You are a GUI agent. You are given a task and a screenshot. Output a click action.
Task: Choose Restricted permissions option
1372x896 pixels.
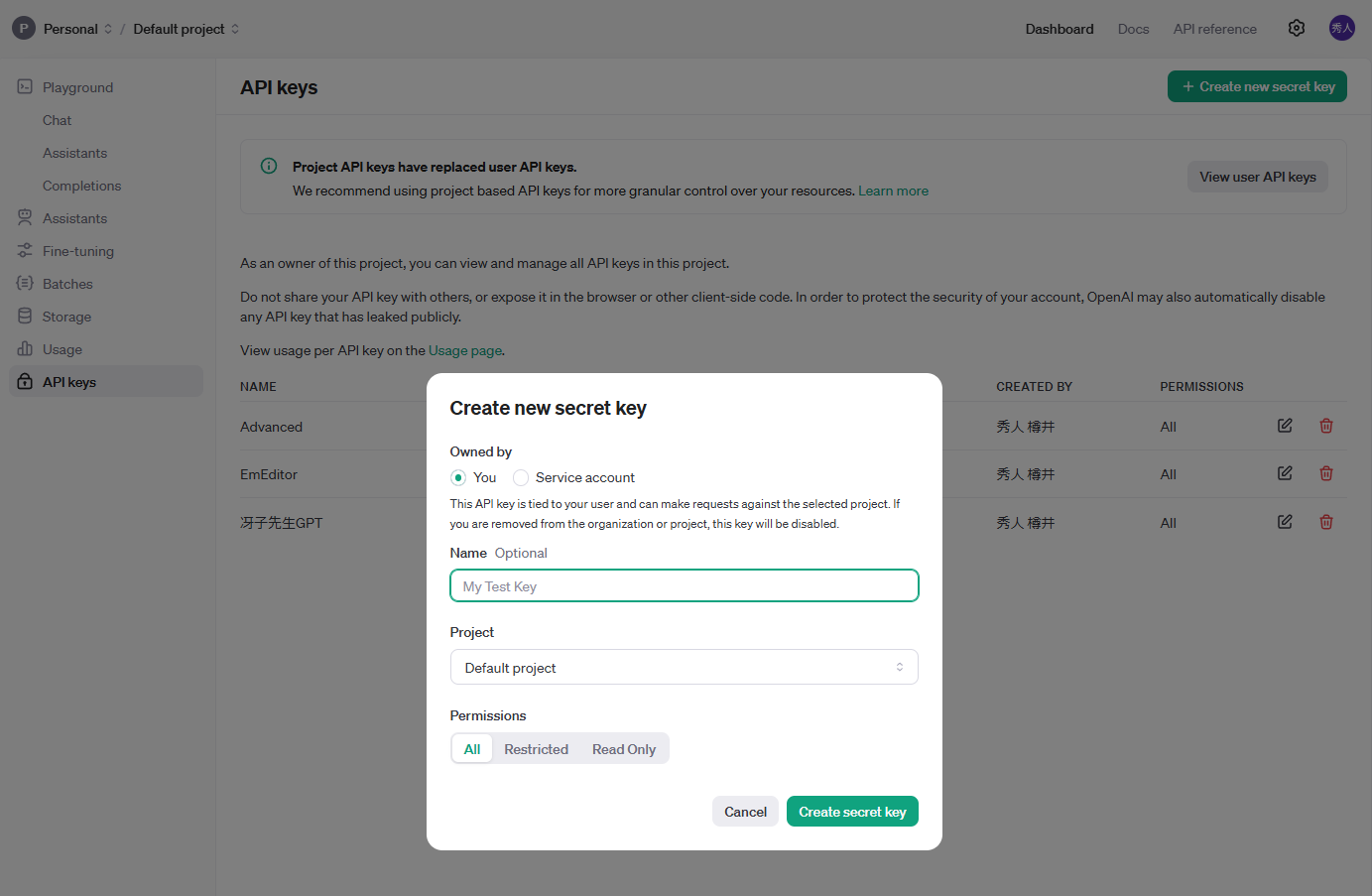tap(536, 749)
